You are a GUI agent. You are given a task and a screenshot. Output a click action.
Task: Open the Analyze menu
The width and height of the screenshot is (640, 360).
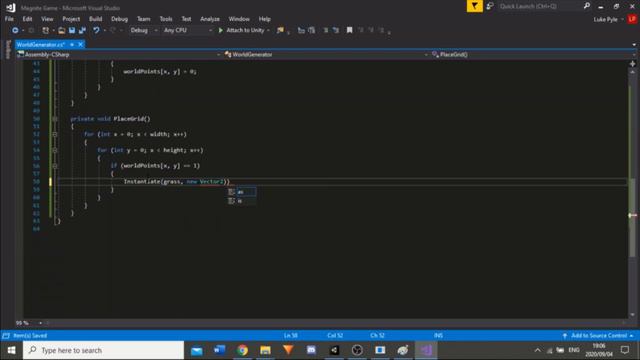(210, 19)
